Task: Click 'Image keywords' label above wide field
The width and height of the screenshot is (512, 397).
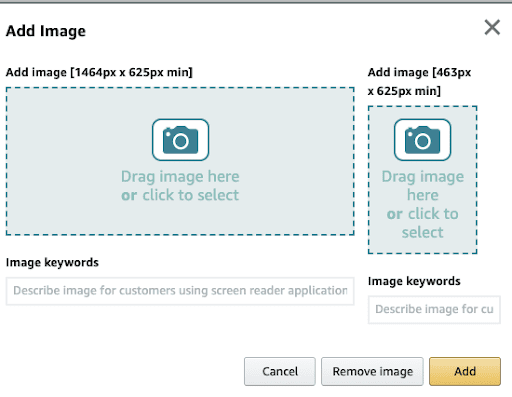Action: [52, 262]
